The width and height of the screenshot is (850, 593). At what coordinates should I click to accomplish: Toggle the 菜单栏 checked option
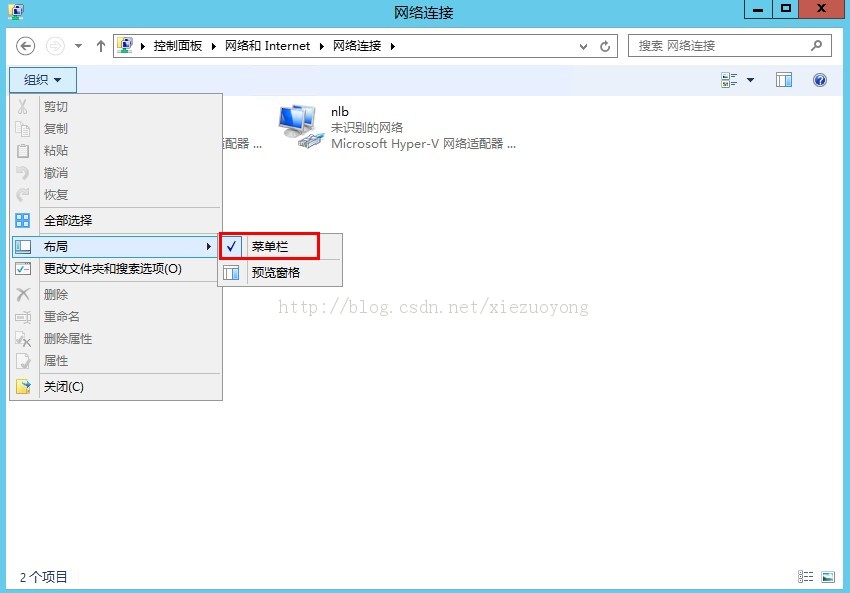click(280, 247)
